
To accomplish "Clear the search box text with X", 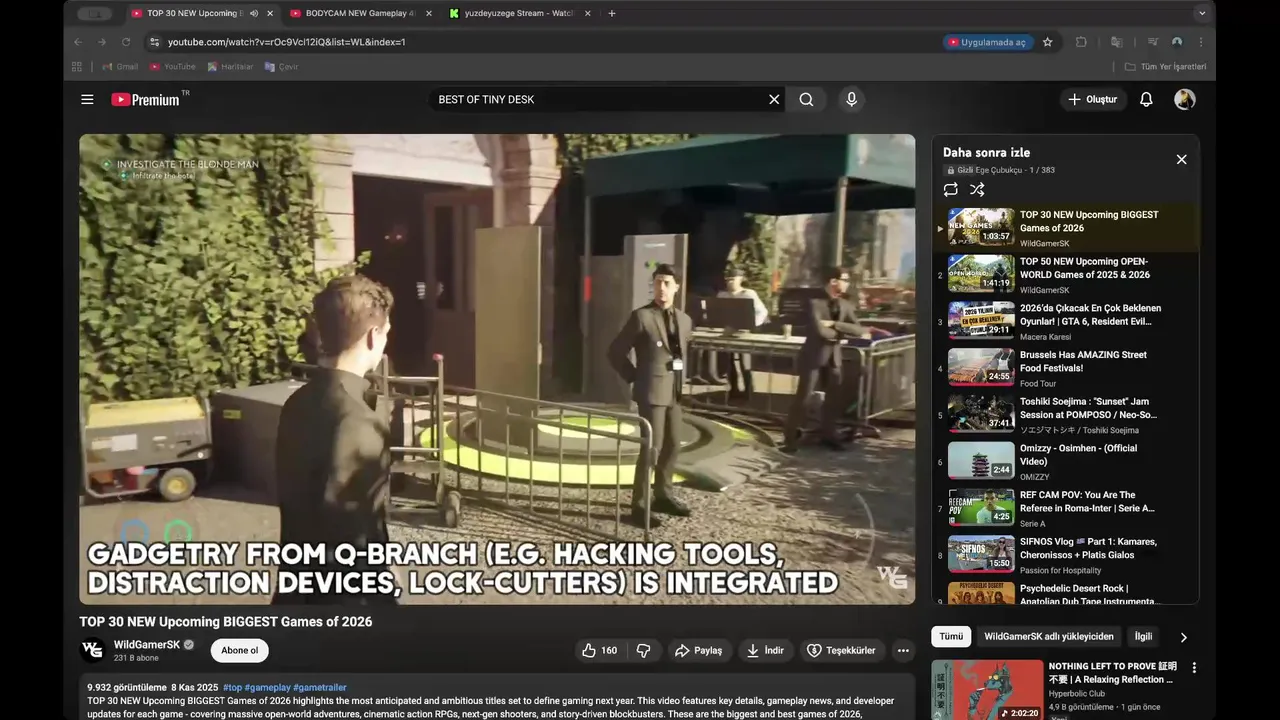I will tap(774, 99).
